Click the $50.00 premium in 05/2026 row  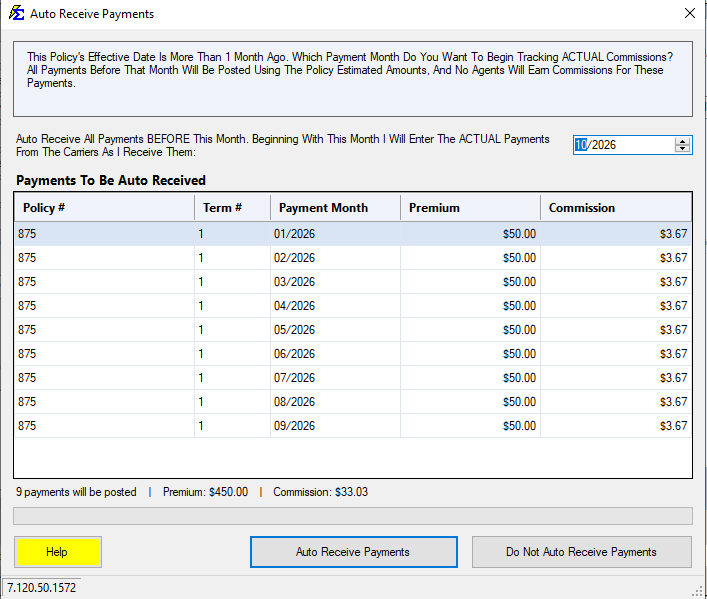[470, 330]
